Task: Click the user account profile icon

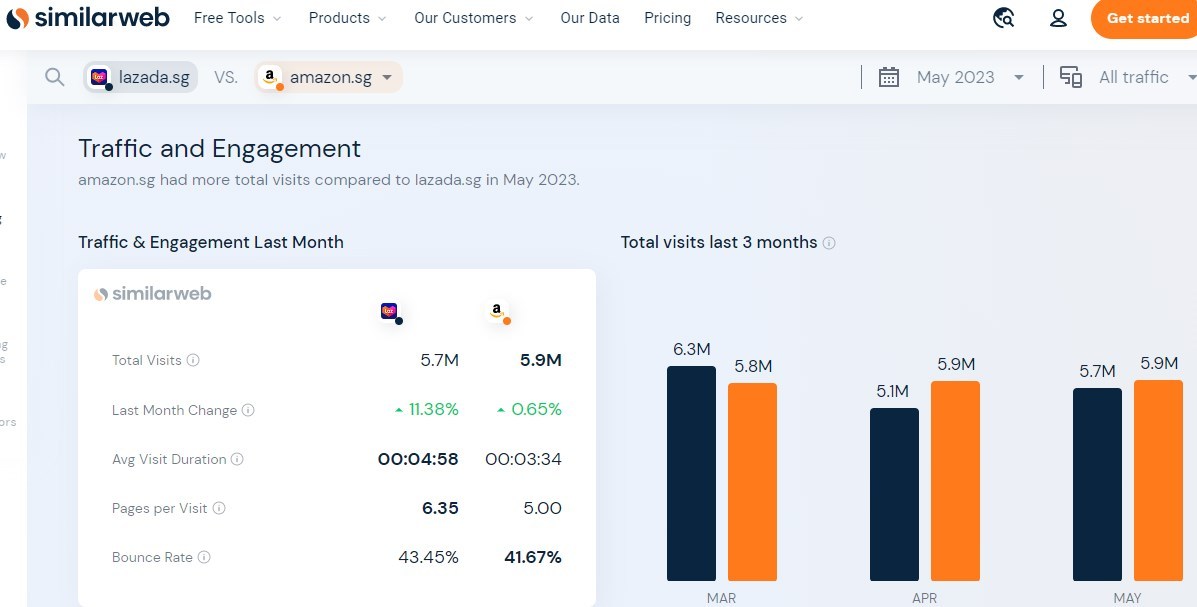Action: click(x=1058, y=18)
